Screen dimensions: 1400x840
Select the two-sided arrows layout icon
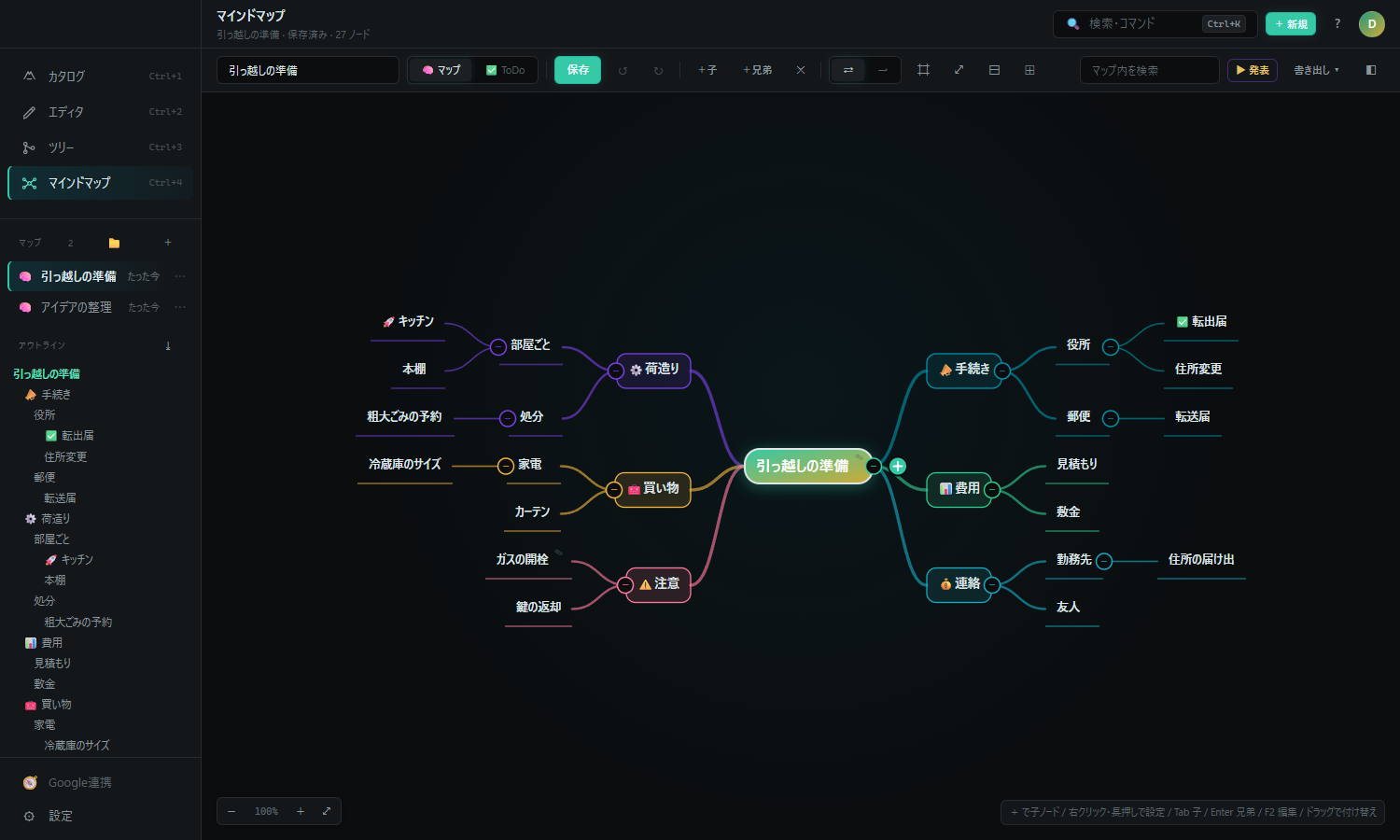[x=848, y=70]
